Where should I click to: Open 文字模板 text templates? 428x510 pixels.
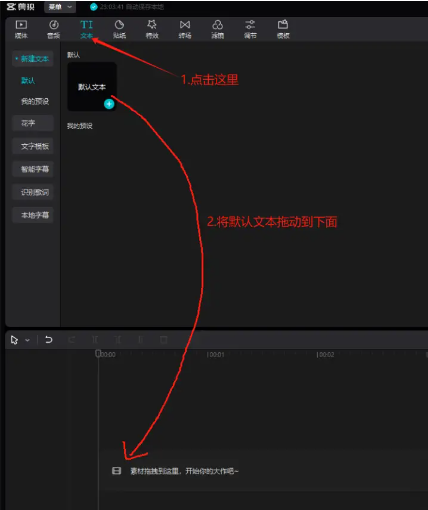(x=33, y=146)
